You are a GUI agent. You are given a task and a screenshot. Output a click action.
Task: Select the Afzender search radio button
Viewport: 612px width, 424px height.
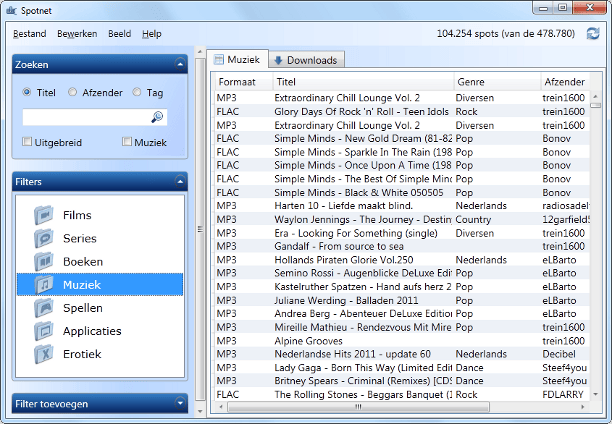tap(73, 92)
